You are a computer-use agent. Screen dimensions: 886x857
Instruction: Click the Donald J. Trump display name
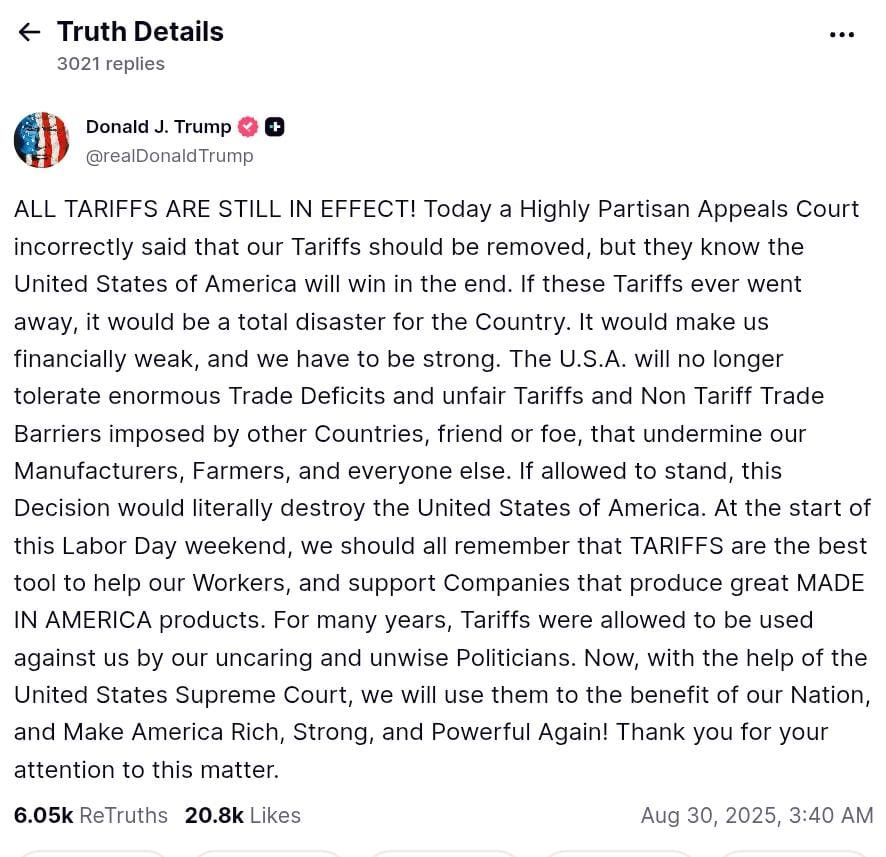[x=158, y=127]
